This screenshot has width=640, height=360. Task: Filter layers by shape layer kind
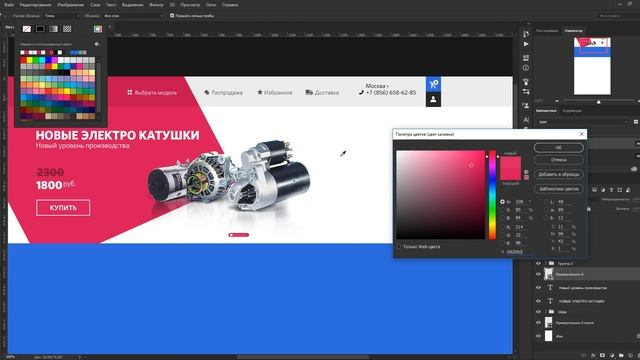click(620, 190)
